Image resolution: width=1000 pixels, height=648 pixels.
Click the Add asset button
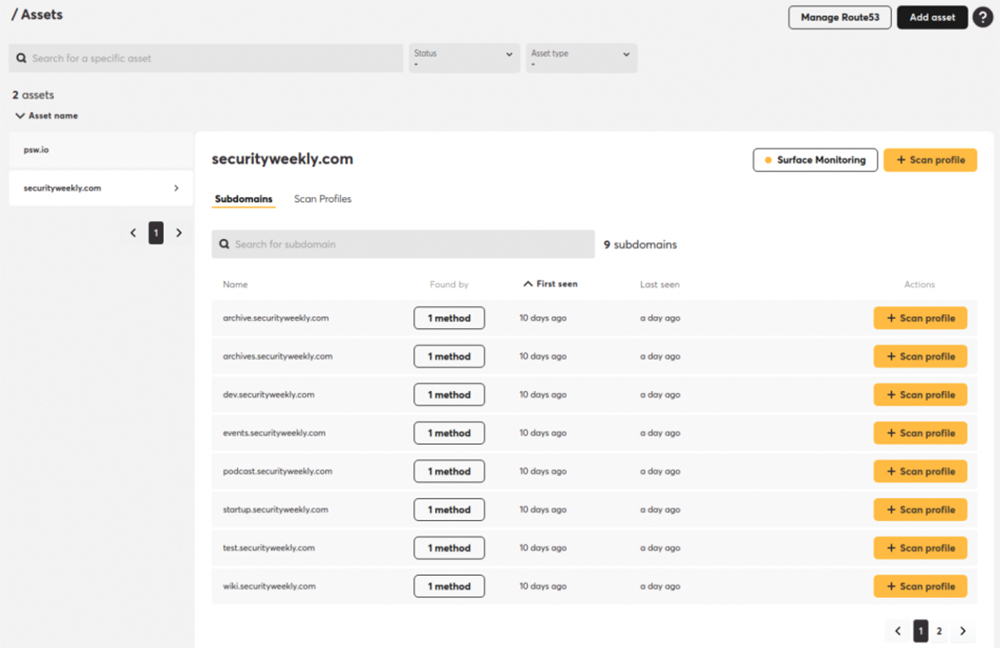click(932, 17)
